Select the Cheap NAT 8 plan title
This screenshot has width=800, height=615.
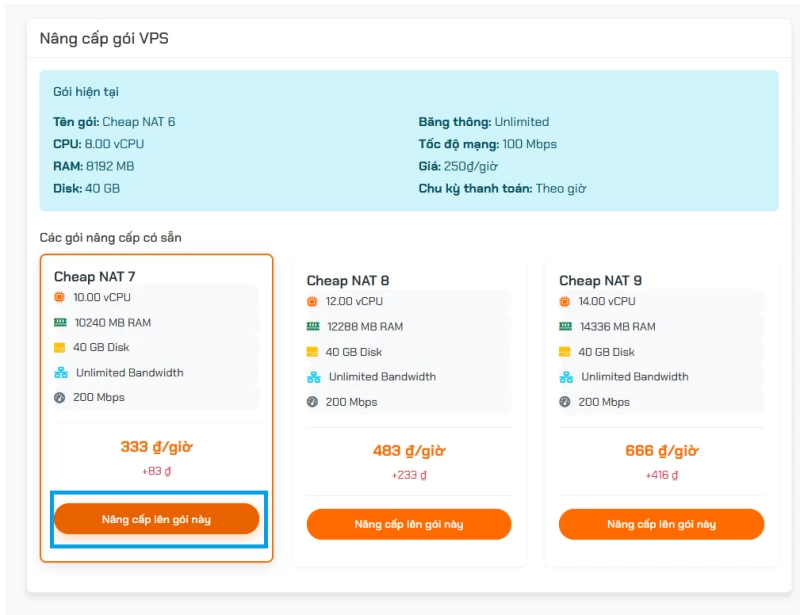pyautogui.click(x=347, y=281)
